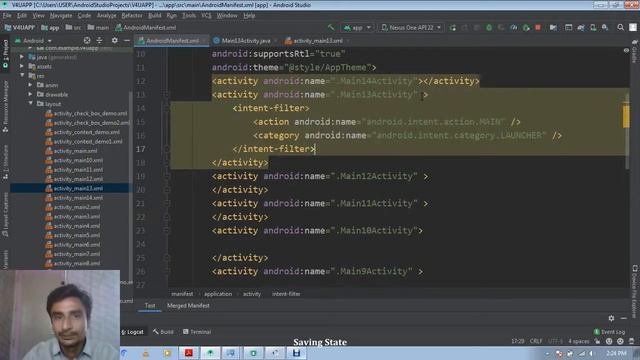
Task: Open Project panel settings gear
Action: [115, 40]
